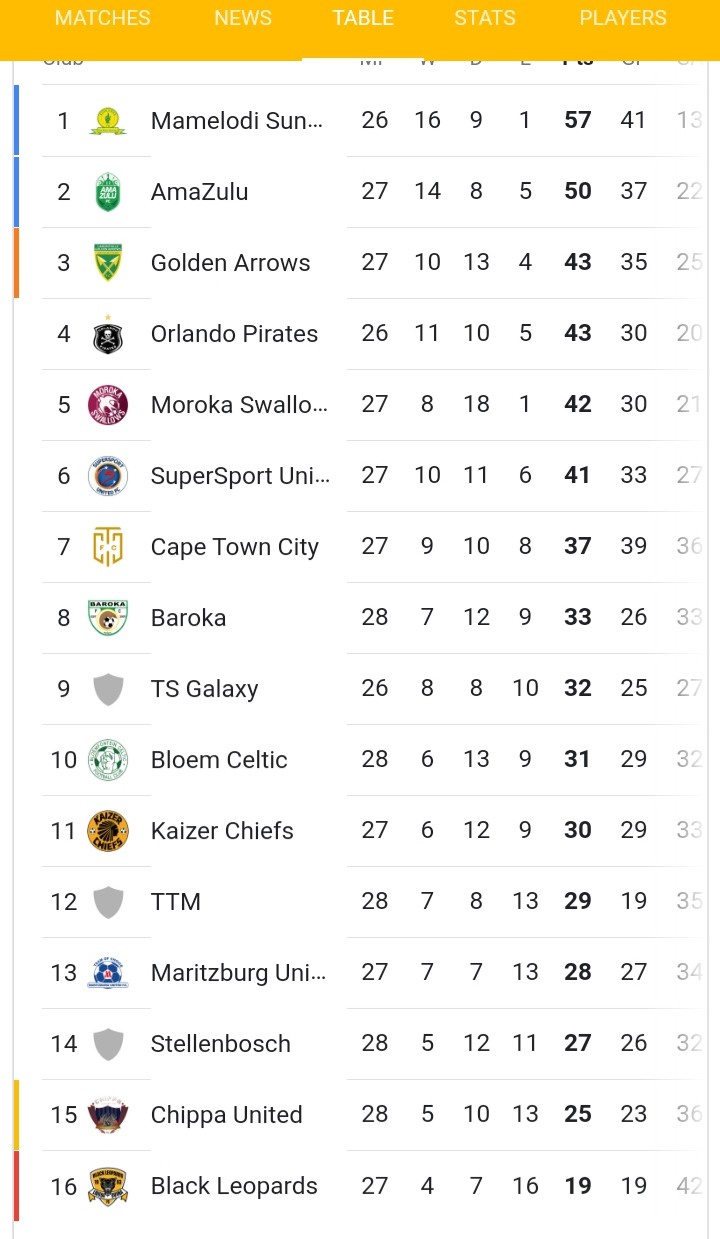Open the Chippa United club crest
The image size is (720, 1239).
pos(108,1115)
